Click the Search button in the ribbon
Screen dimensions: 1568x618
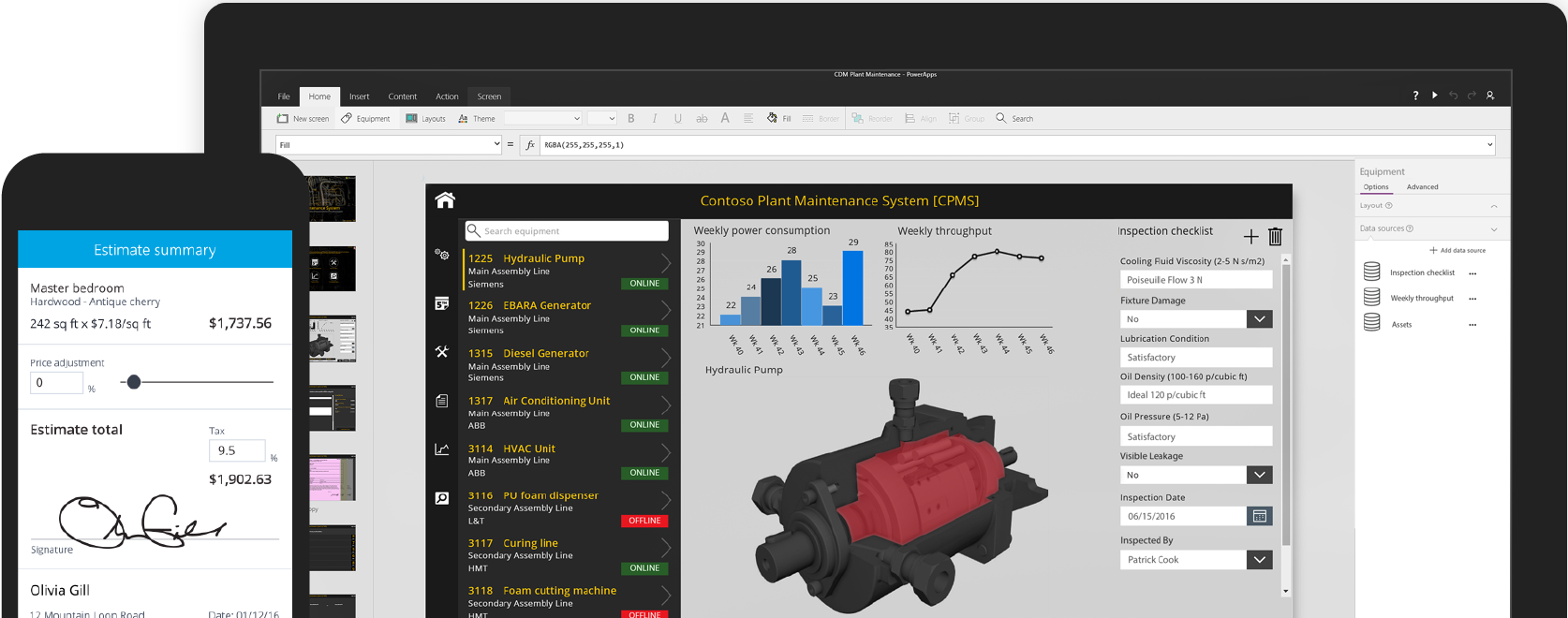point(1014,119)
